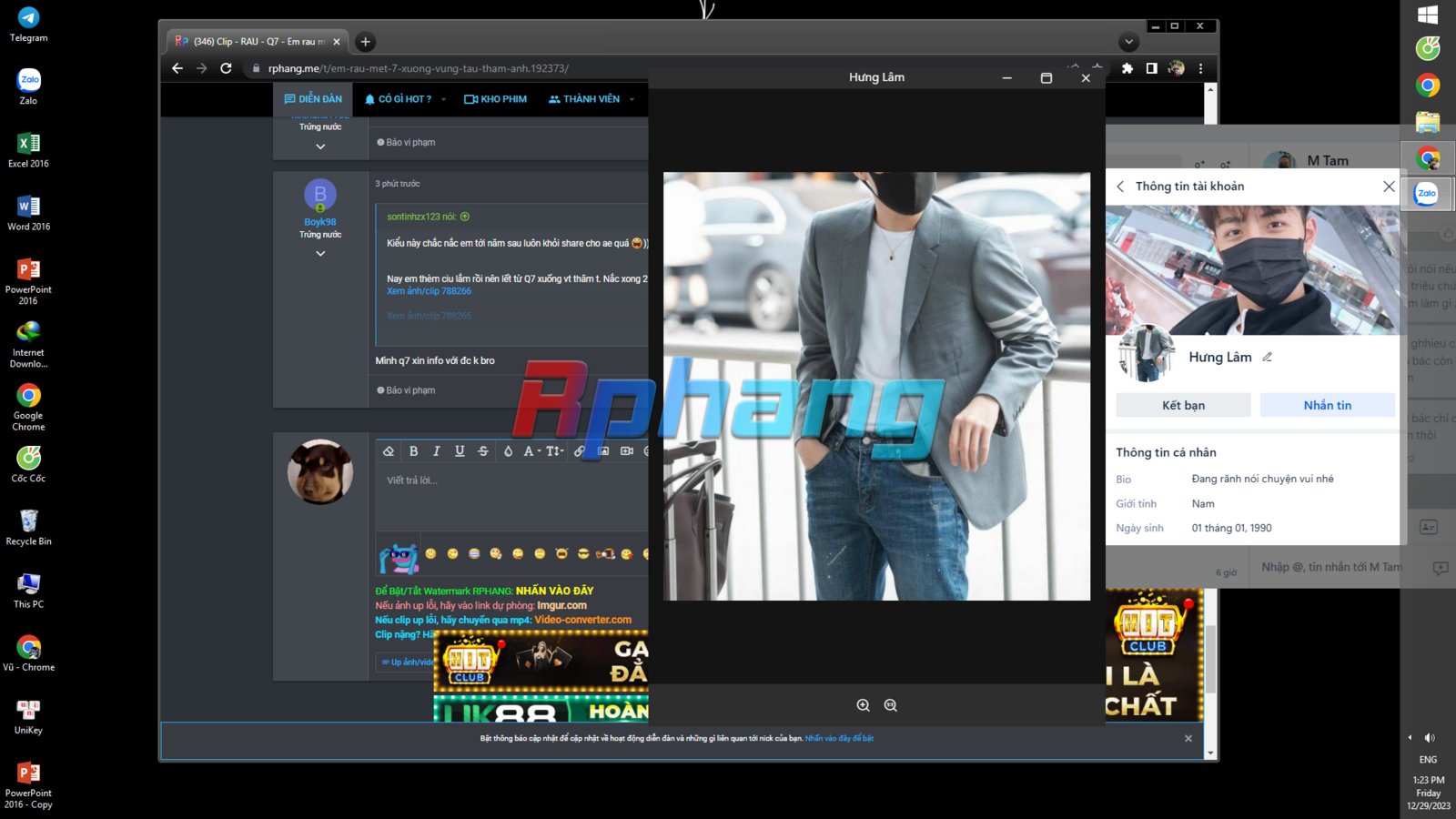Expand the CÓ GÌ HOT dropdown arrow
The width and height of the screenshot is (1456, 819).
444,99
